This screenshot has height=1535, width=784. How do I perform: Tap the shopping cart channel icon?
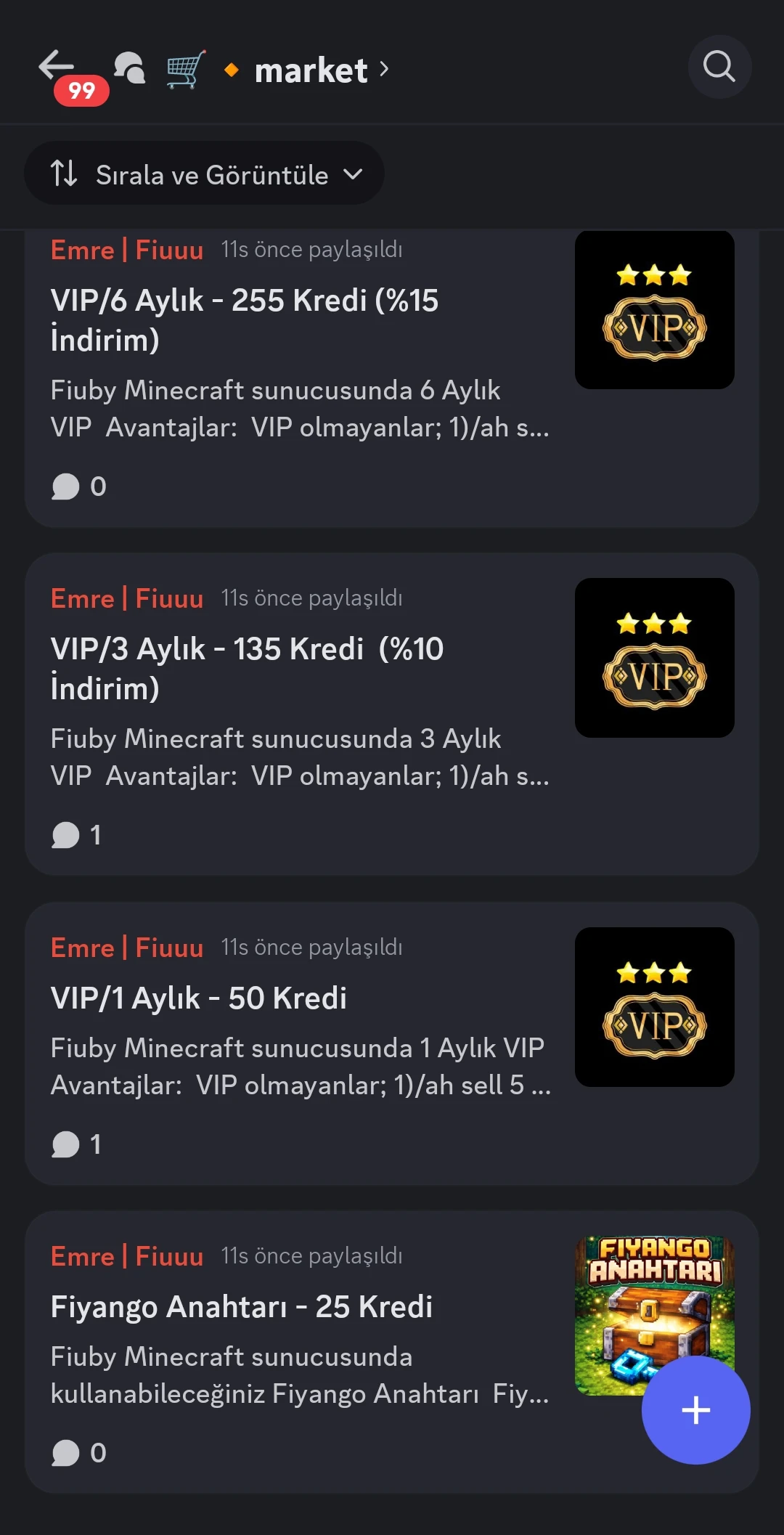186,70
